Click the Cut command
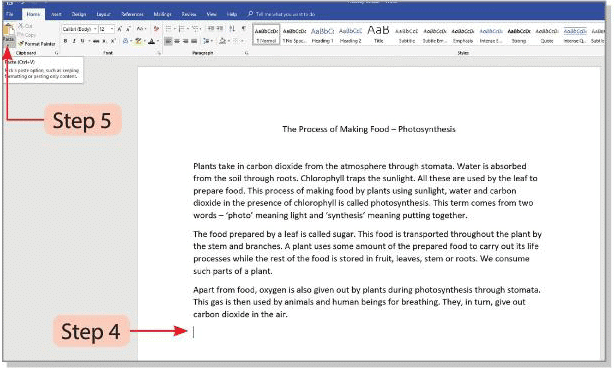This screenshot has width=614, height=368. coord(25,26)
